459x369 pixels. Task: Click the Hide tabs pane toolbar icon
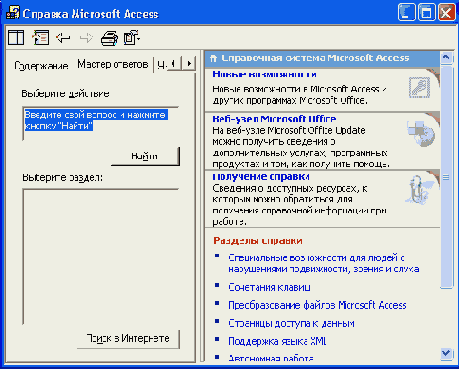(41, 37)
